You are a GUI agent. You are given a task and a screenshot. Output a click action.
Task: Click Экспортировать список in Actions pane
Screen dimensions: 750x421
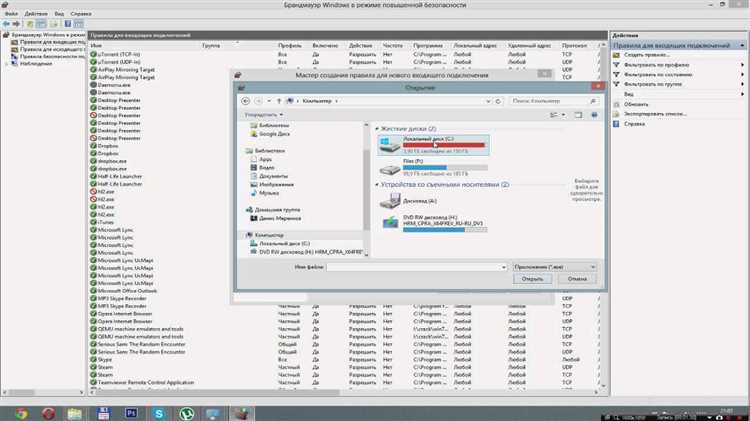coord(655,114)
